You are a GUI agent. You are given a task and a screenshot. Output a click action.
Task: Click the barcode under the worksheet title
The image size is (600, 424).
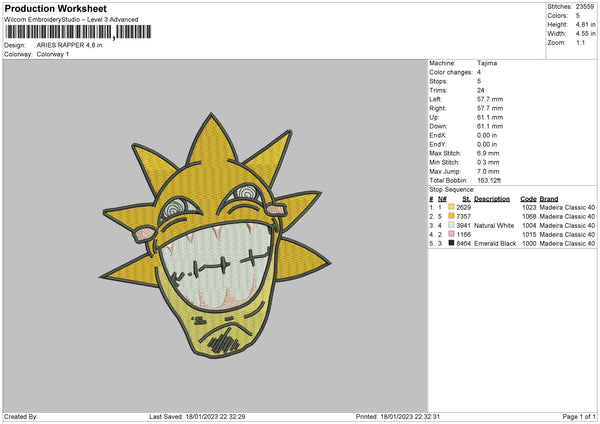[78, 32]
